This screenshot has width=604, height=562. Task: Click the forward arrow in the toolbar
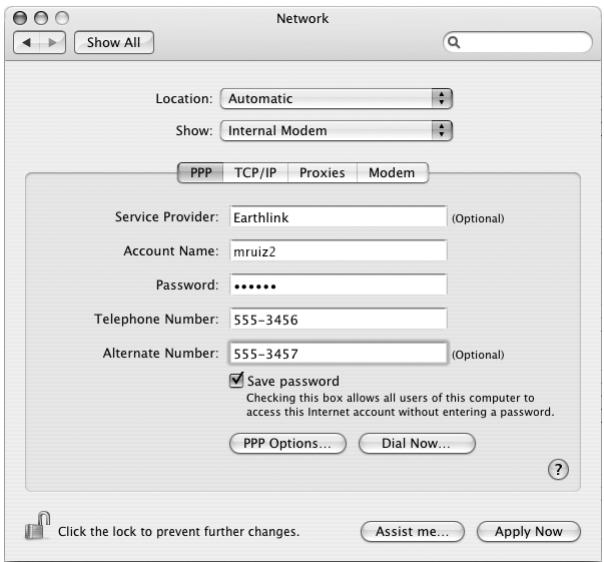[52, 42]
